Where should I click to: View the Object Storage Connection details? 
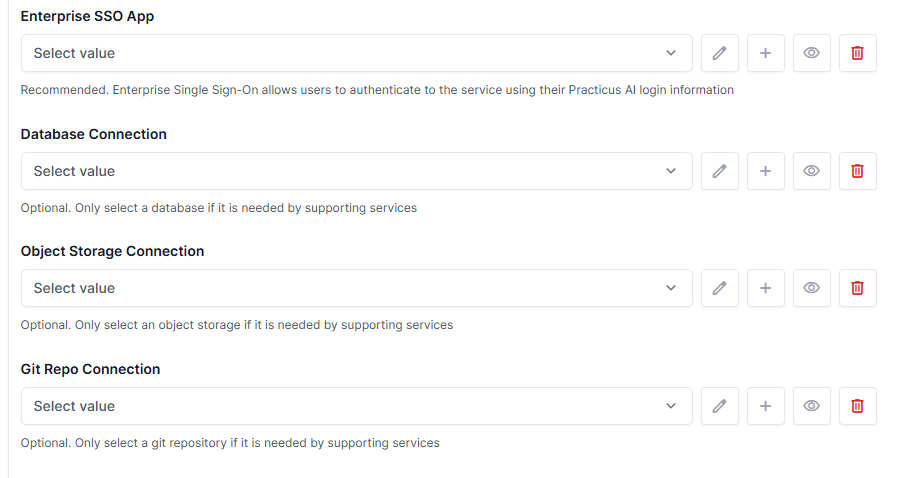(x=811, y=288)
